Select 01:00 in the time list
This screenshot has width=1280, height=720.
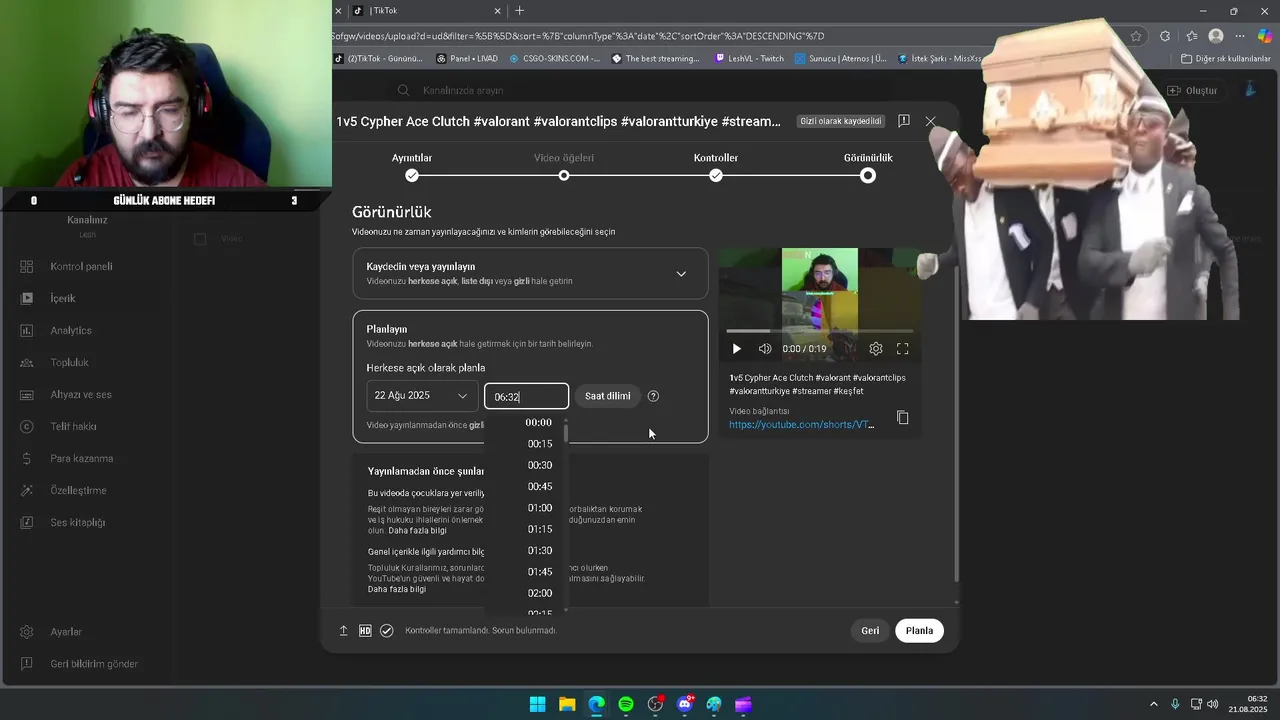[x=539, y=508]
